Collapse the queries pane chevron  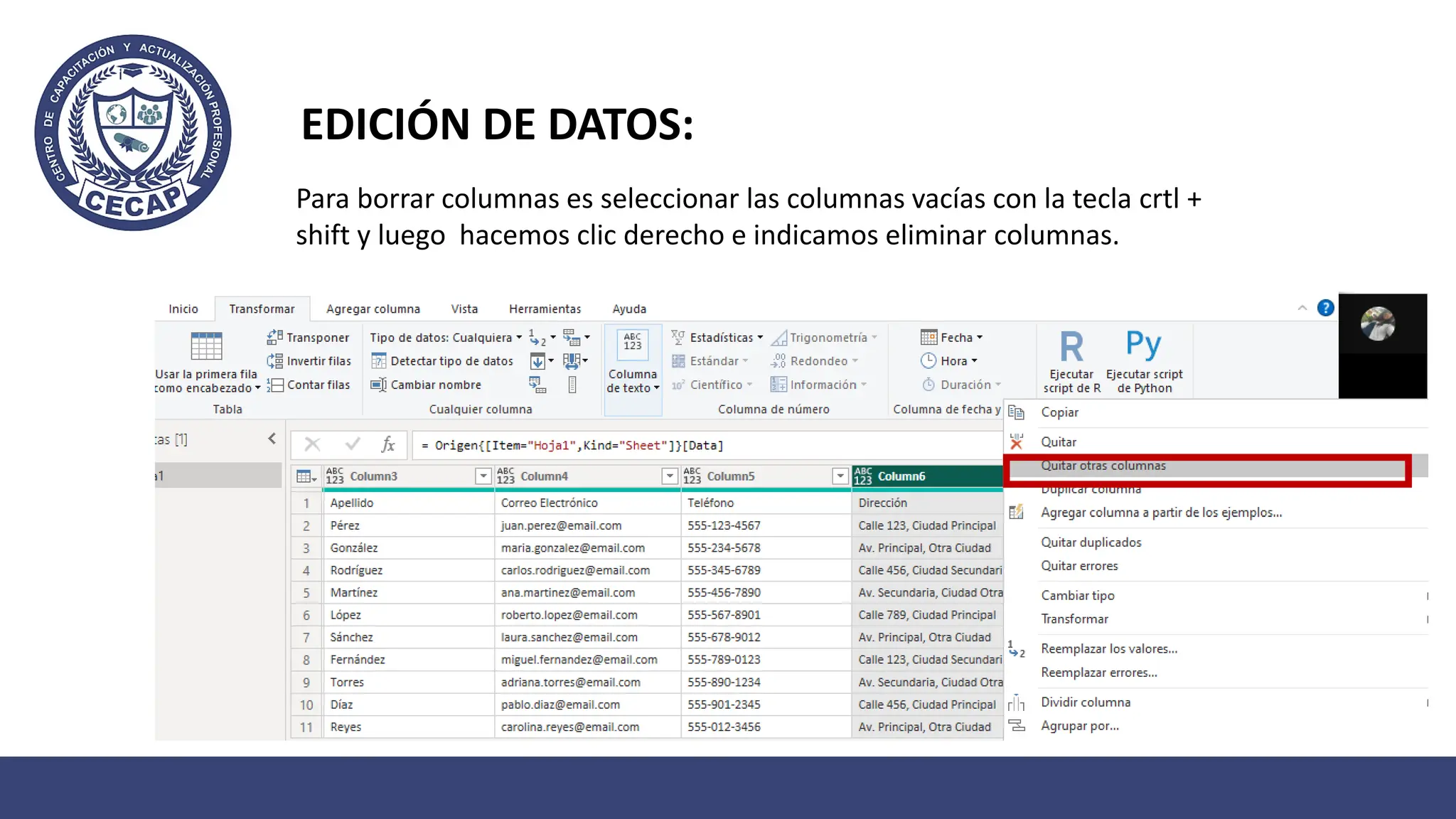coord(272,439)
